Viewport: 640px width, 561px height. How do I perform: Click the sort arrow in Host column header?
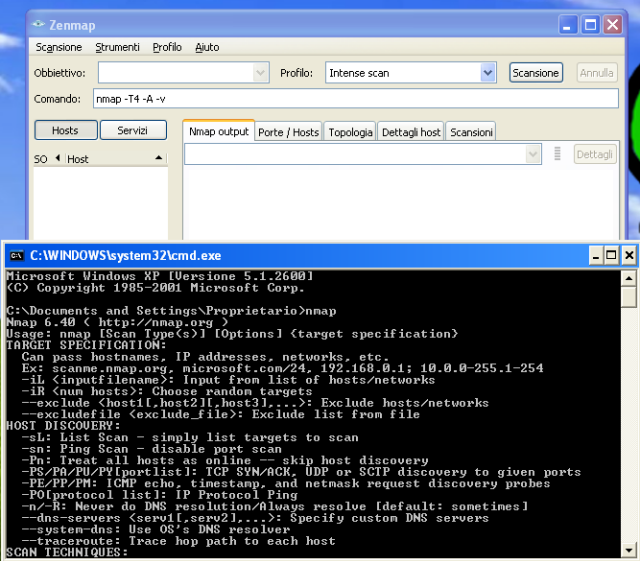[x=158, y=159]
